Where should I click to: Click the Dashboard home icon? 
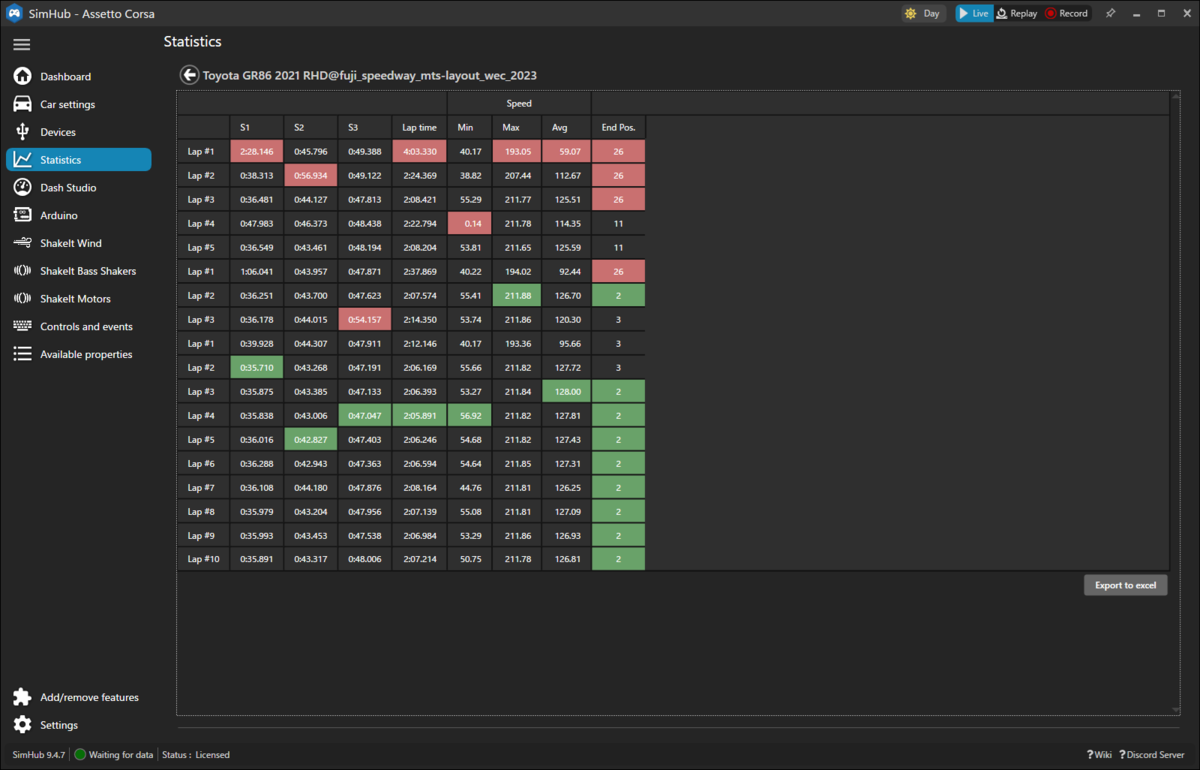[22, 76]
